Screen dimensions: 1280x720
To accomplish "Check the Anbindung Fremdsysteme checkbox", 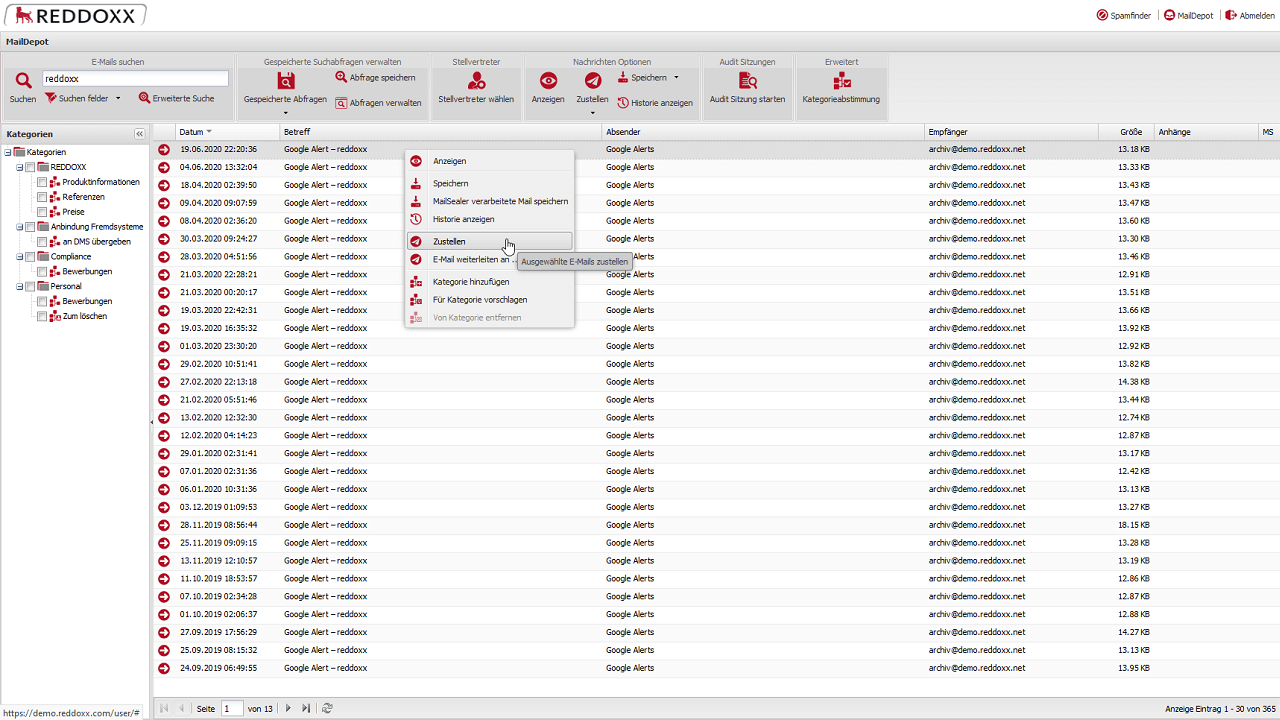I will (x=30, y=227).
